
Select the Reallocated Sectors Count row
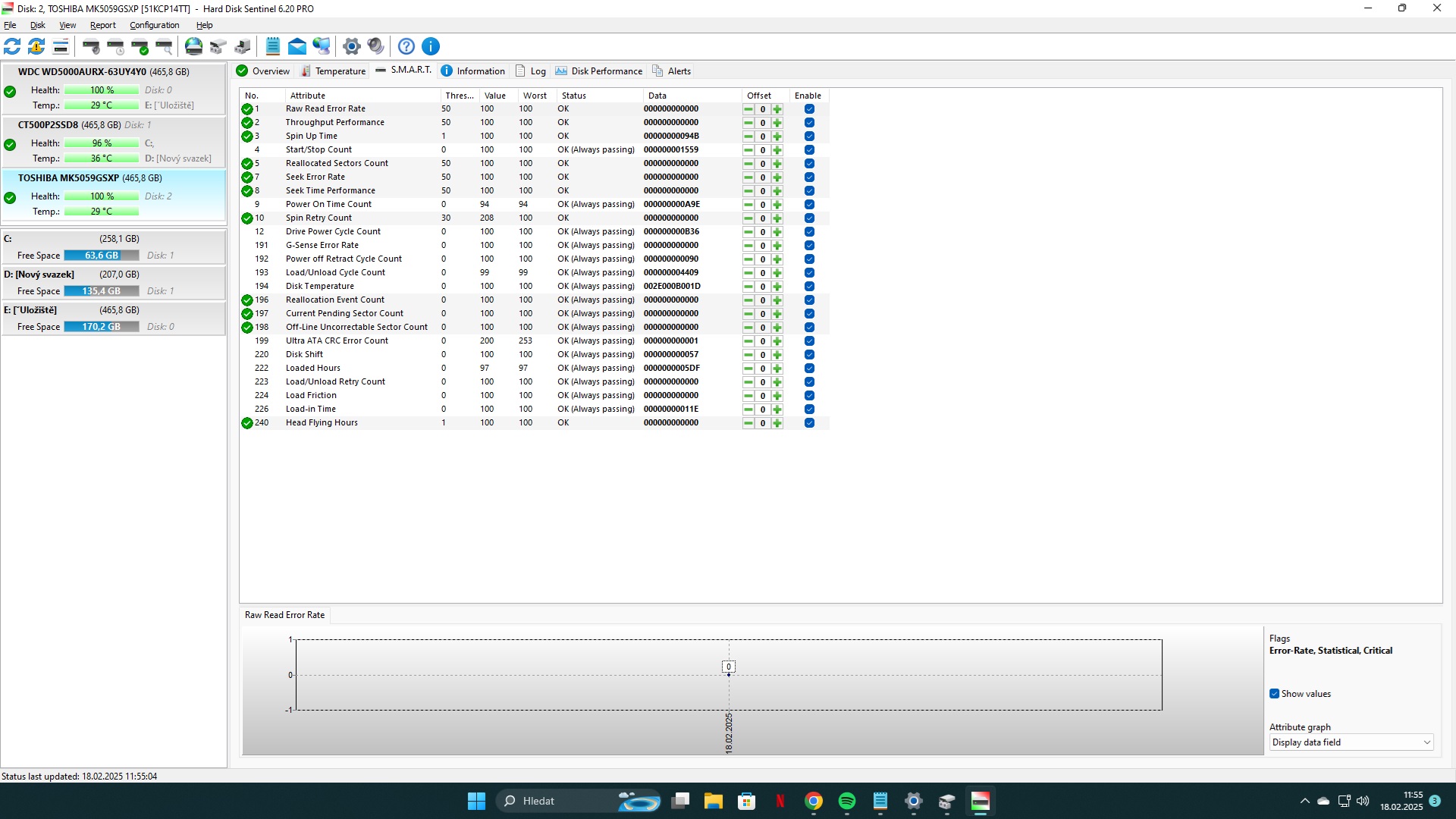(337, 164)
